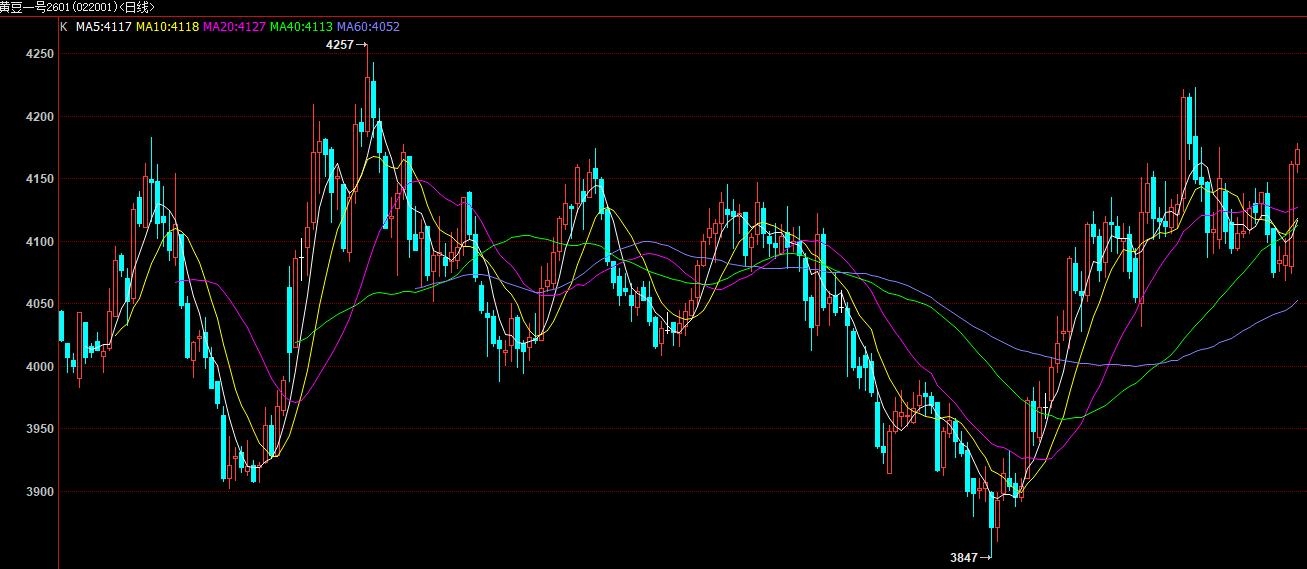Screen dimensions: 1307x569
Task: Click the 3847 low price marker
Action: point(964,557)
